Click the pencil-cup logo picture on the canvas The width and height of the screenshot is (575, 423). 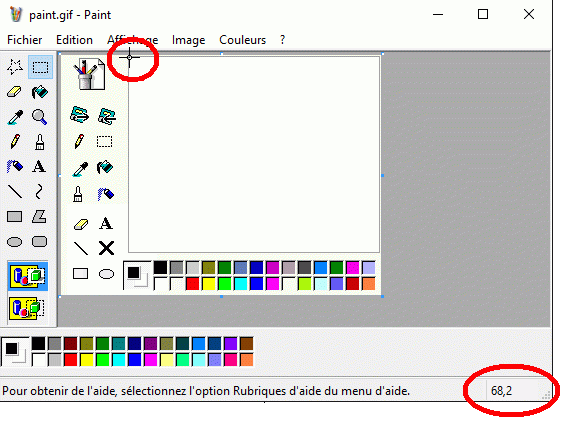[x=89, y=73]
